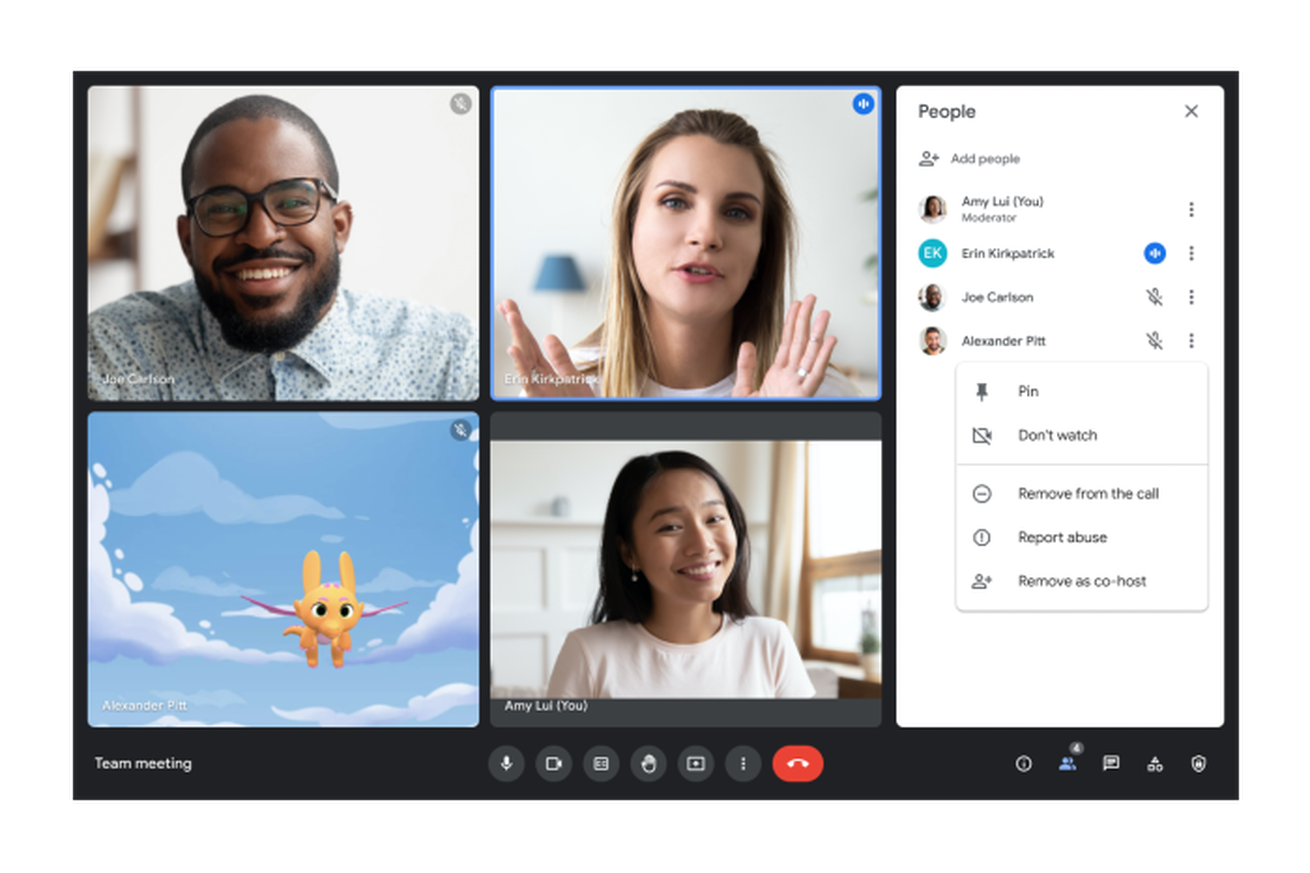Viewport: 1310px width, 873px height.
Task: Open the Activities shapes icon
Action: (1155, 764)
